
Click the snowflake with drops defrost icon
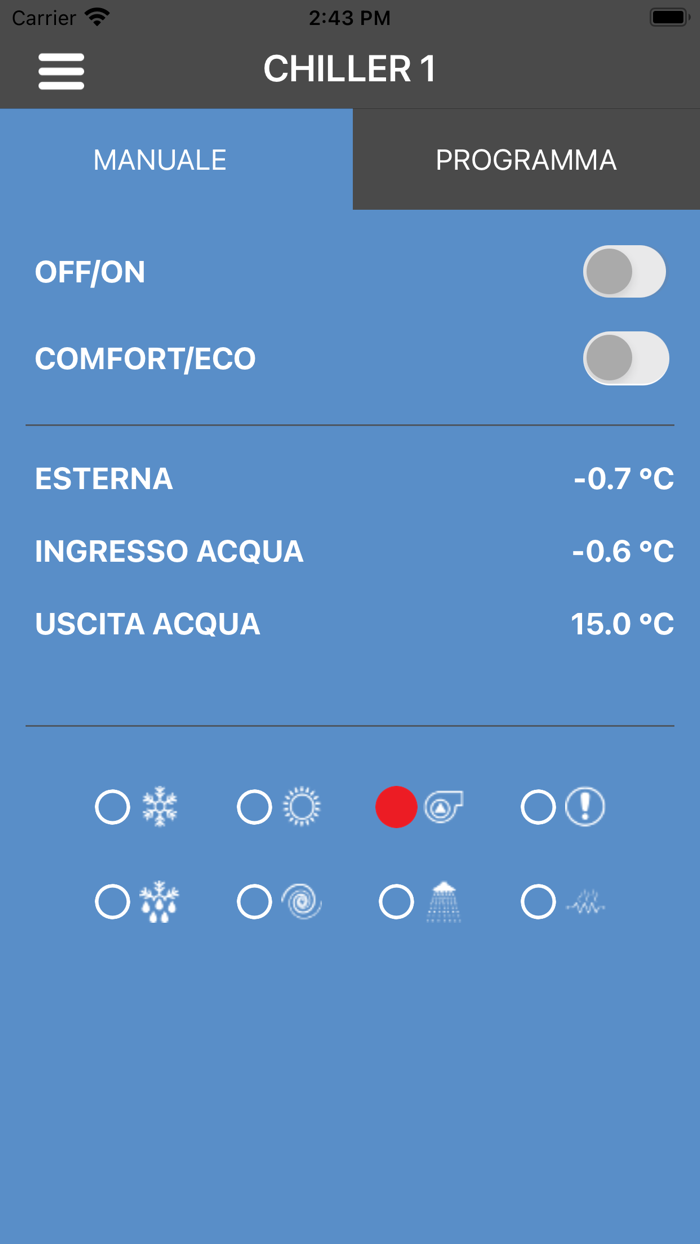(160, 902)
